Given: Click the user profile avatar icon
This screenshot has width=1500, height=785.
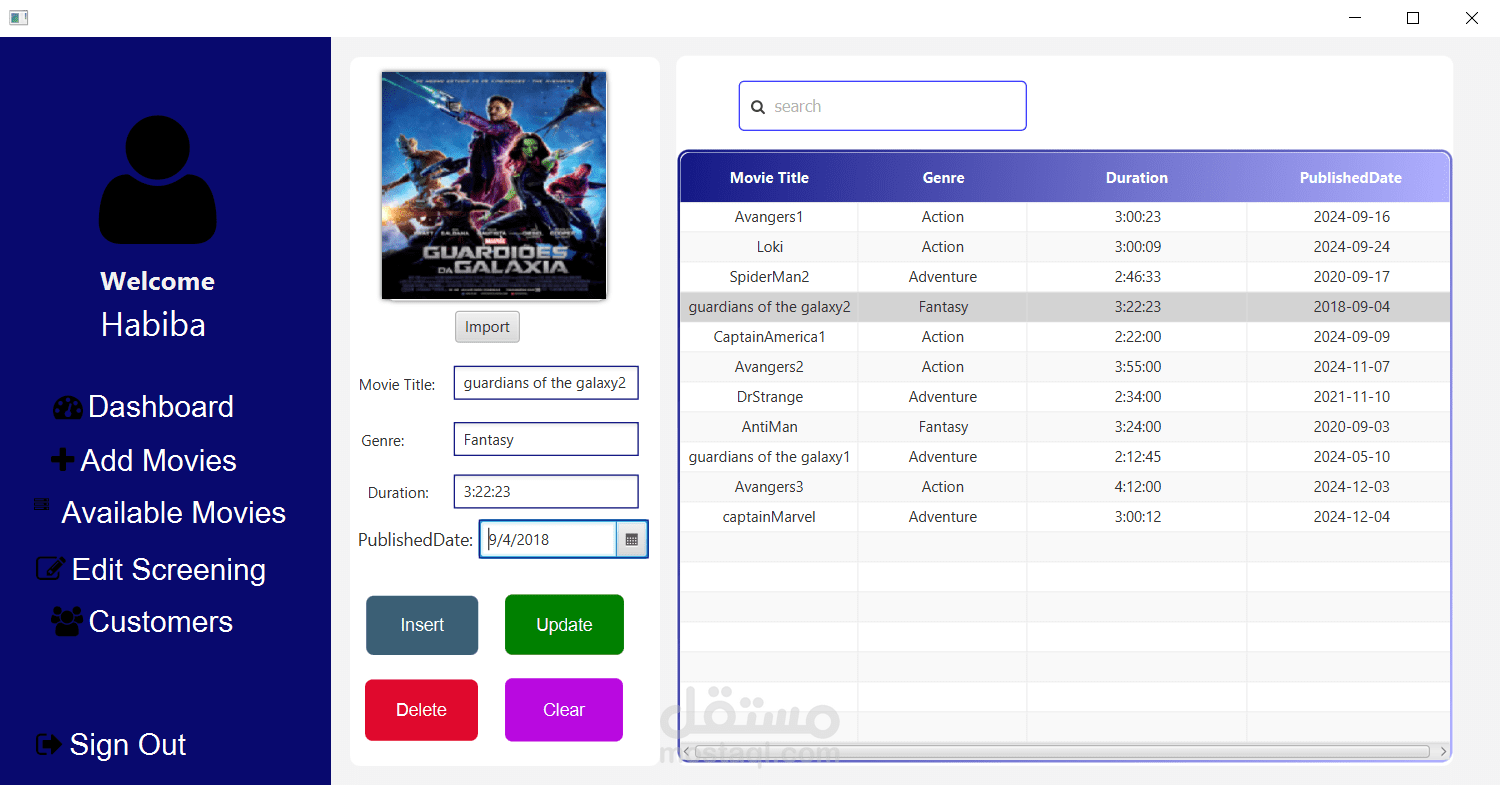Looking at the screenshot, I should tap(157, 180).
